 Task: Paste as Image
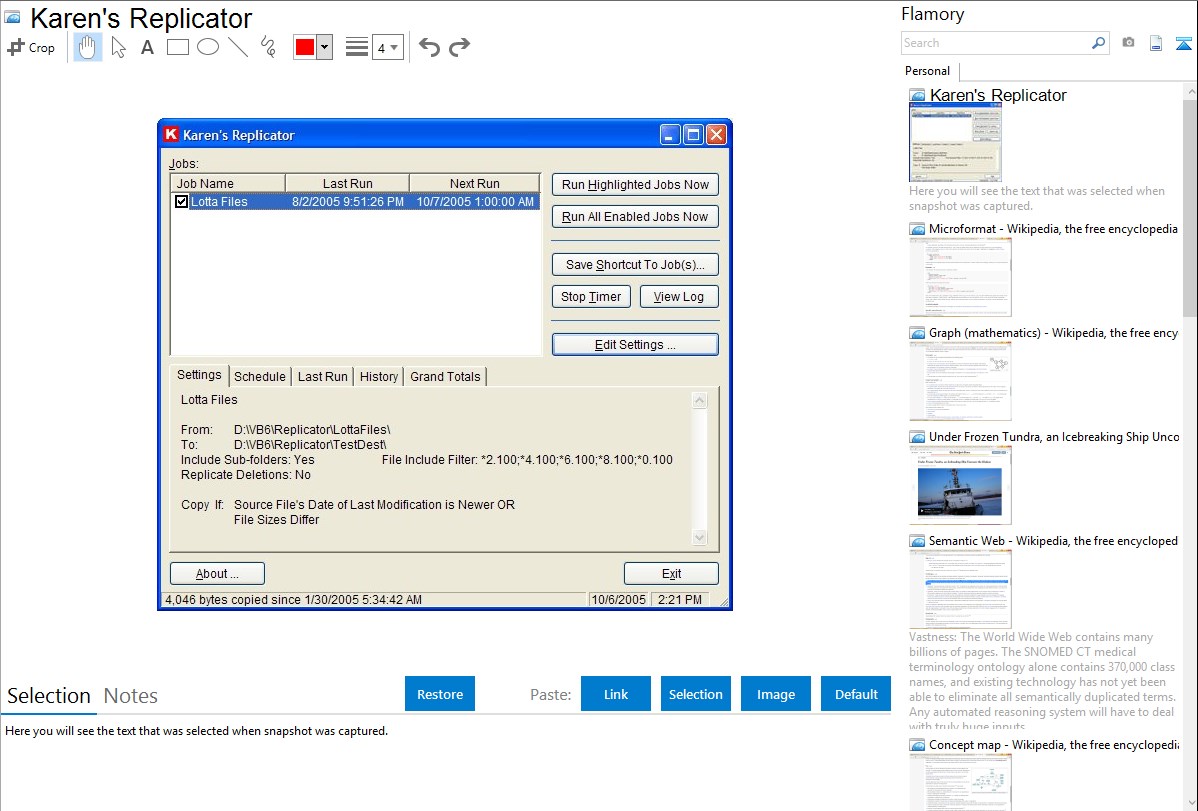point(775,694)
